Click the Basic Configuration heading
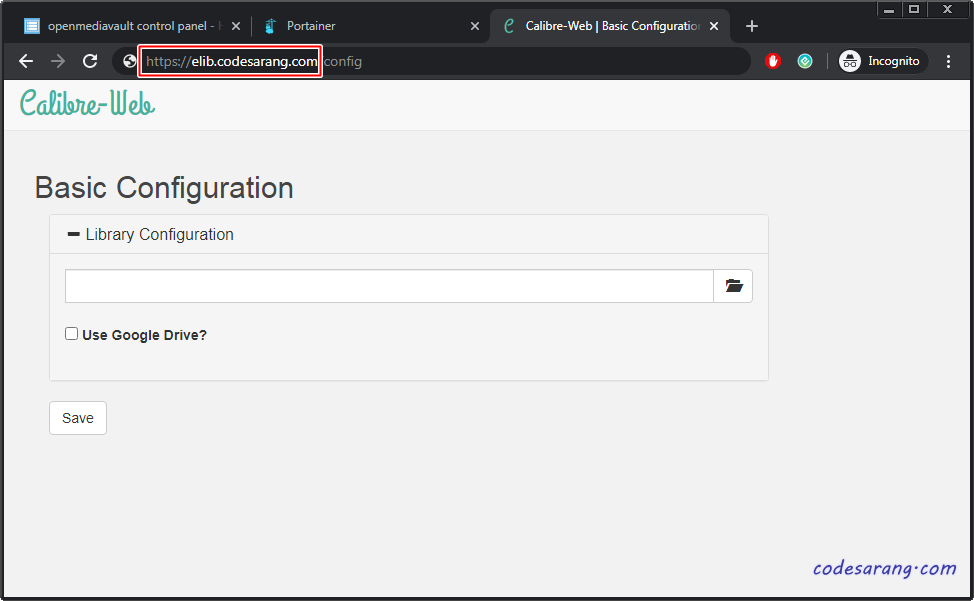This screenshot has height=601, width=974. pos(164,188)
